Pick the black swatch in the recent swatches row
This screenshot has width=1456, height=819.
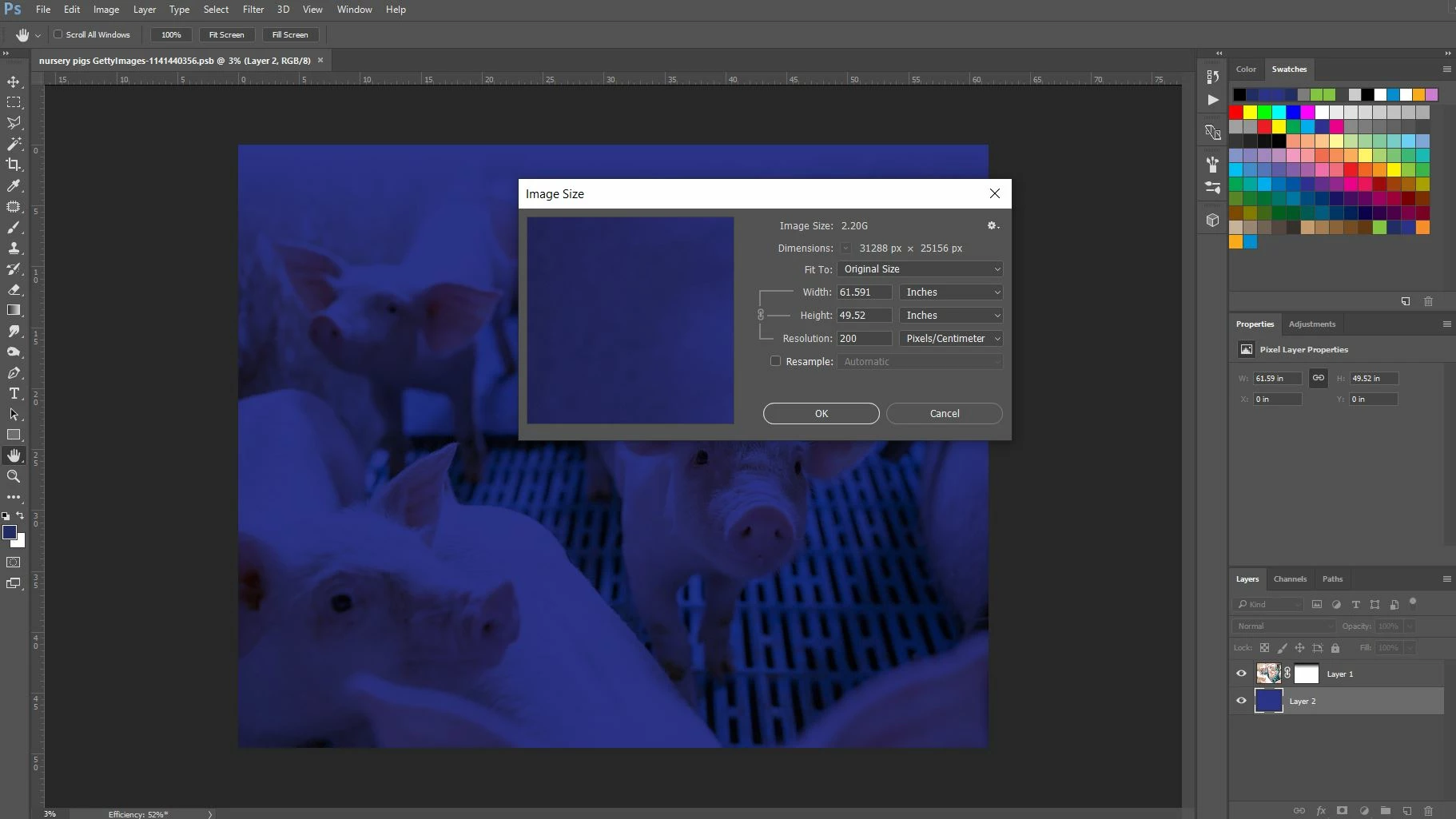coord(1239,95)
